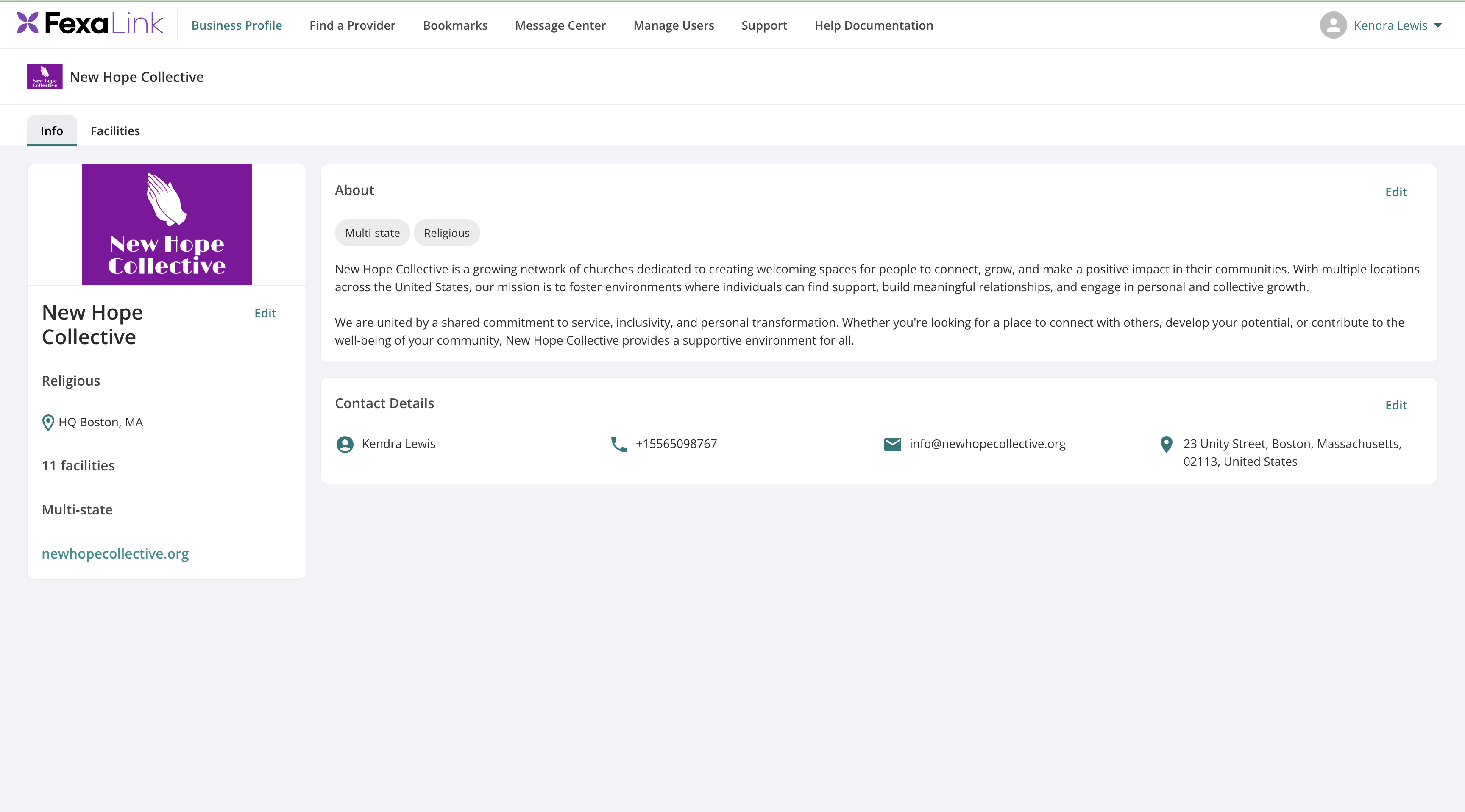
Task: Open the newhopecollective.org website link
Action: pos(115,554)
